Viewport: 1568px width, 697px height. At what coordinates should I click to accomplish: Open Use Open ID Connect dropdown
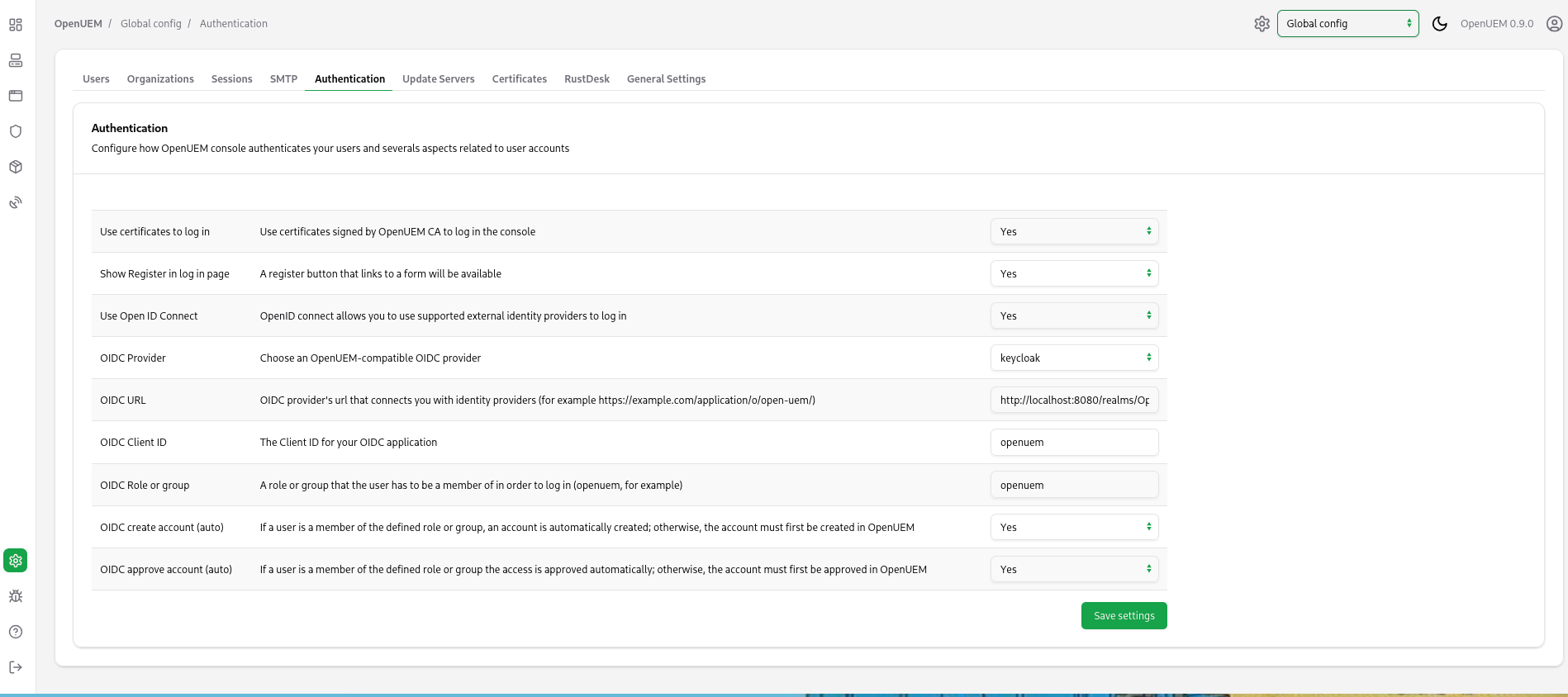[1074, 315]
